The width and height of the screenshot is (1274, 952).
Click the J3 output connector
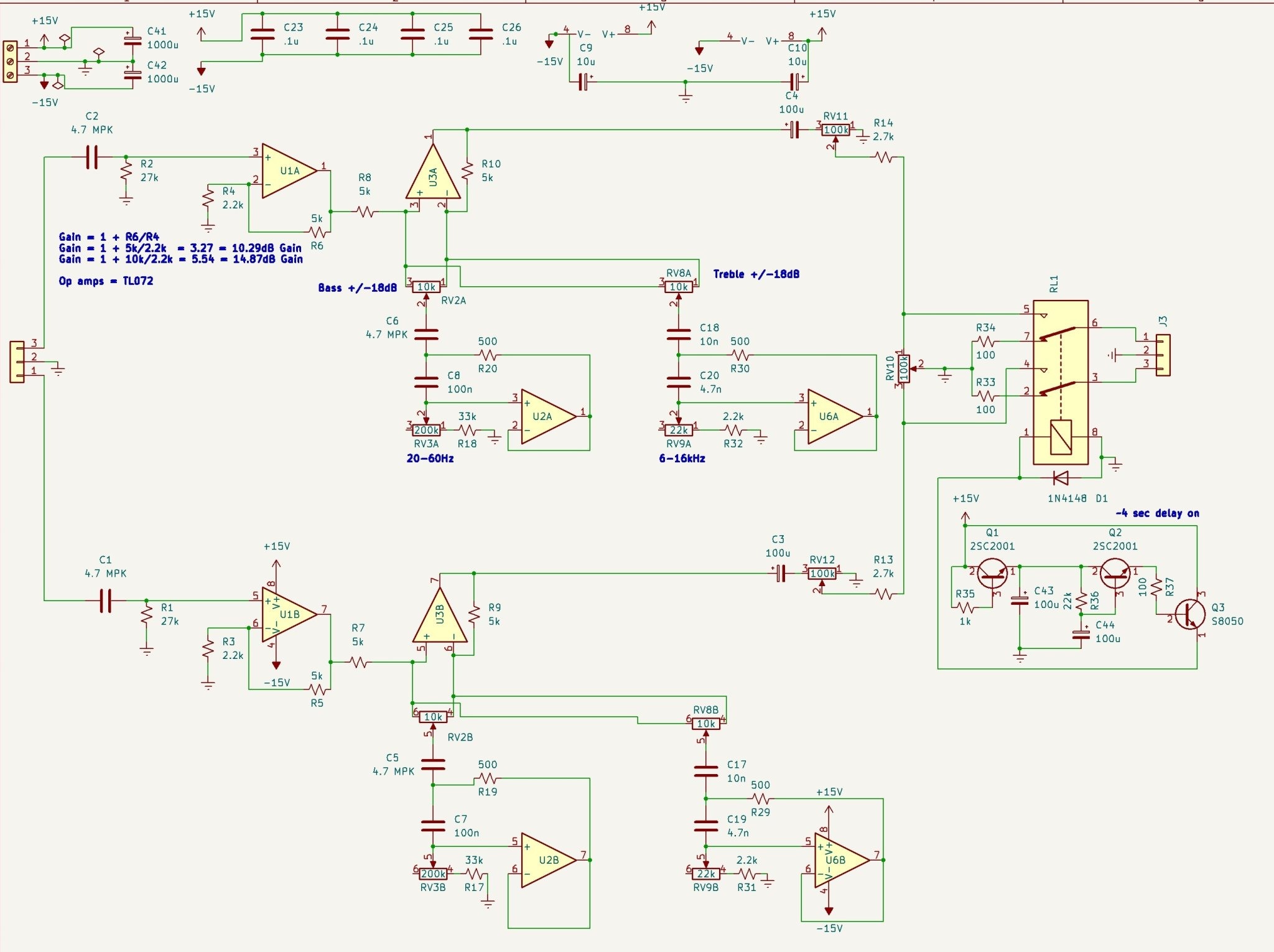tap(1163, 355)
